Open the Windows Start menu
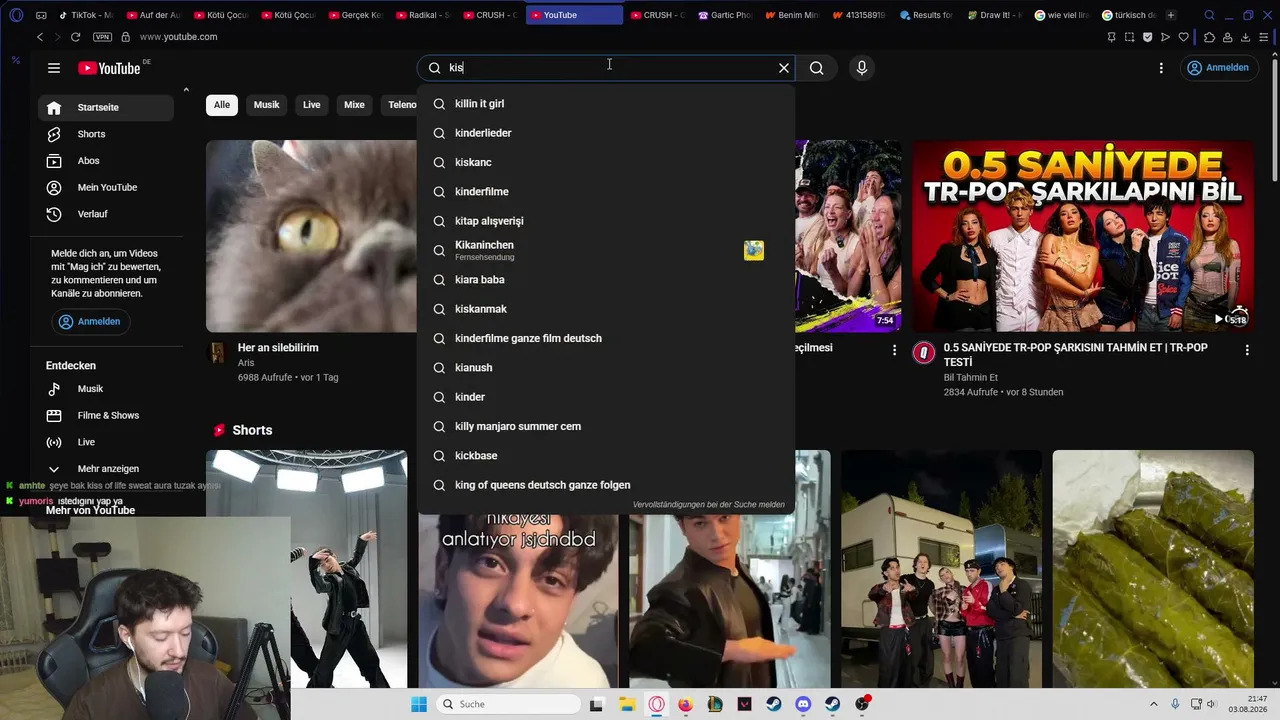 (418, 704)
